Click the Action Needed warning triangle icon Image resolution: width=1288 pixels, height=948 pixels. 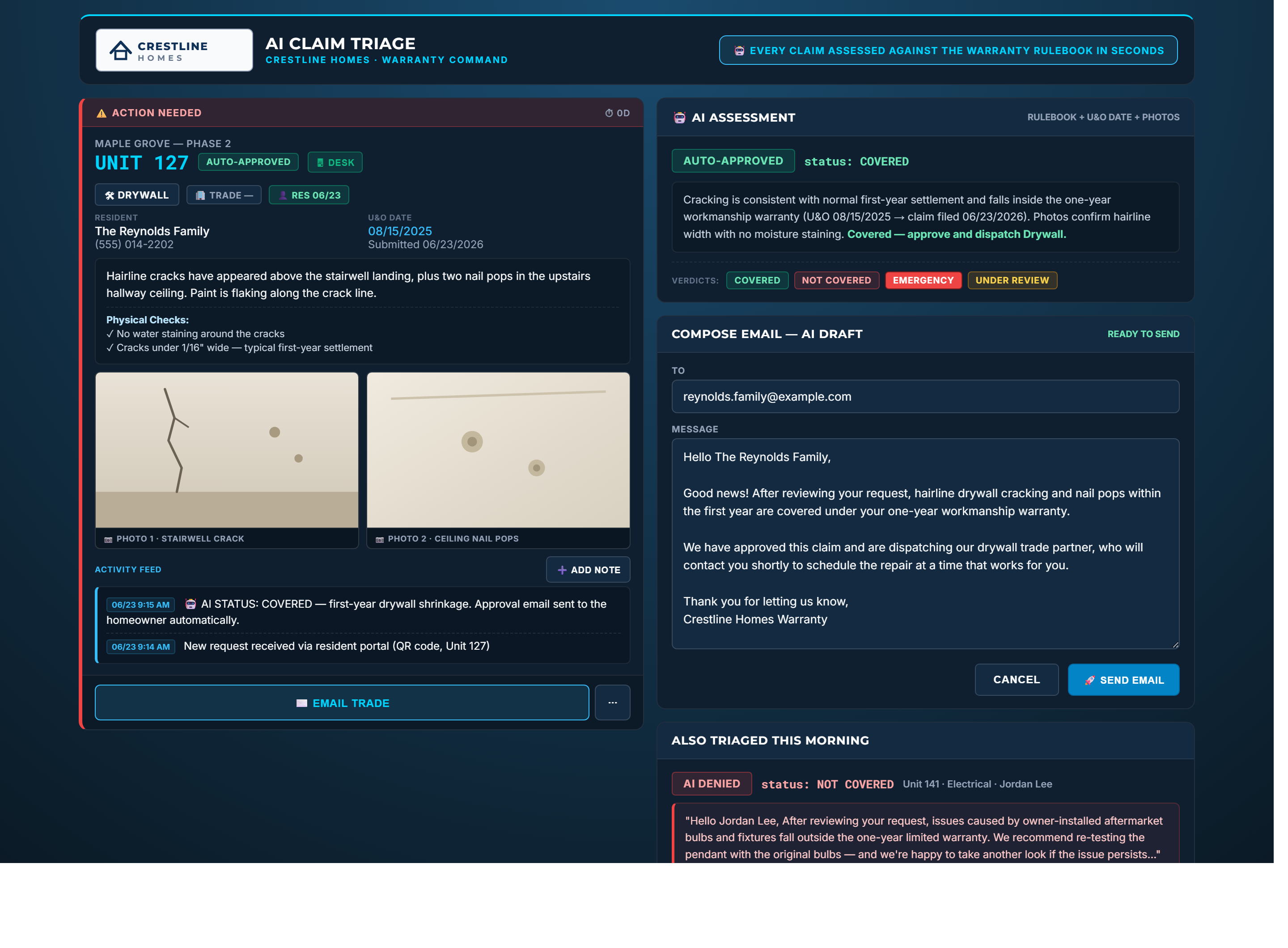click(102, 113)
